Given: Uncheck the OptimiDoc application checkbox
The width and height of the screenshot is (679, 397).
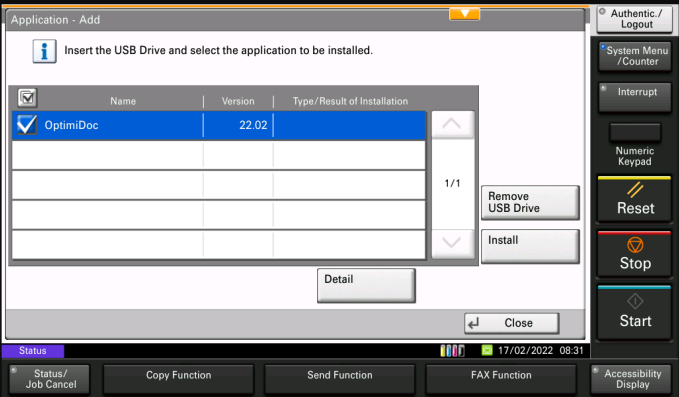Looking at the screenshot, I should coord(26,125).
